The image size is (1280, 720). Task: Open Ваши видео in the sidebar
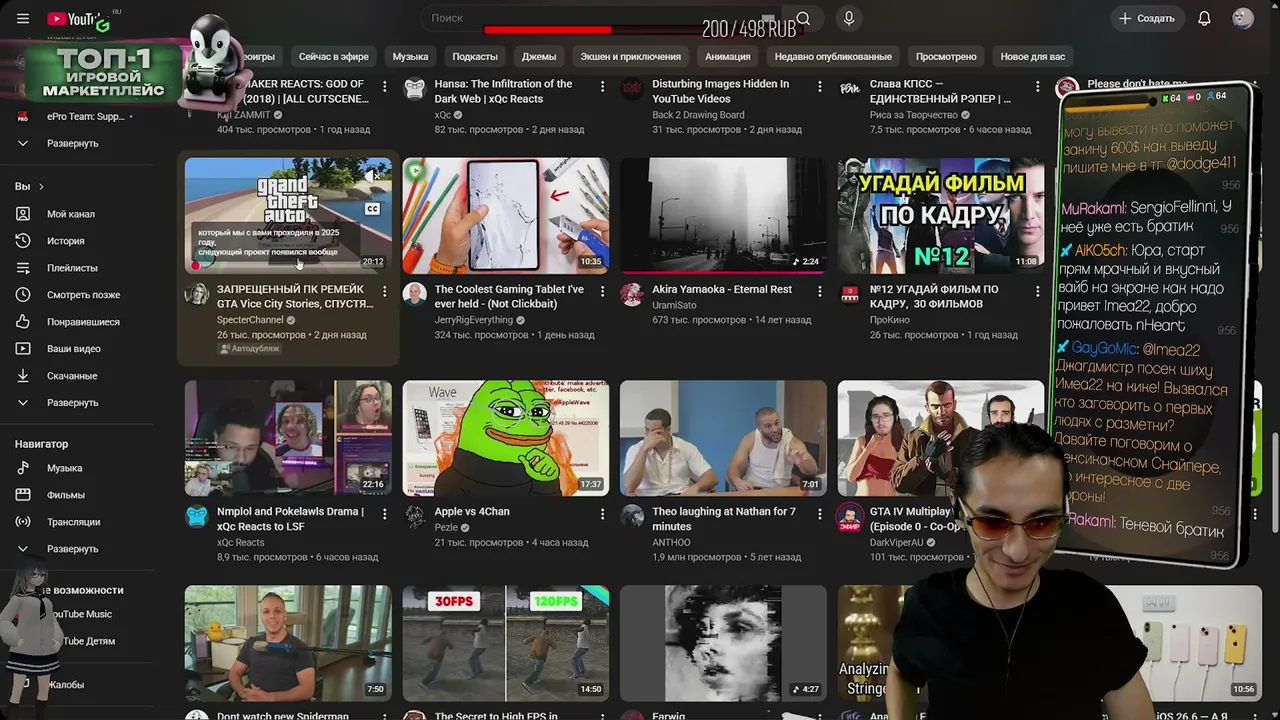click(74, 349)
